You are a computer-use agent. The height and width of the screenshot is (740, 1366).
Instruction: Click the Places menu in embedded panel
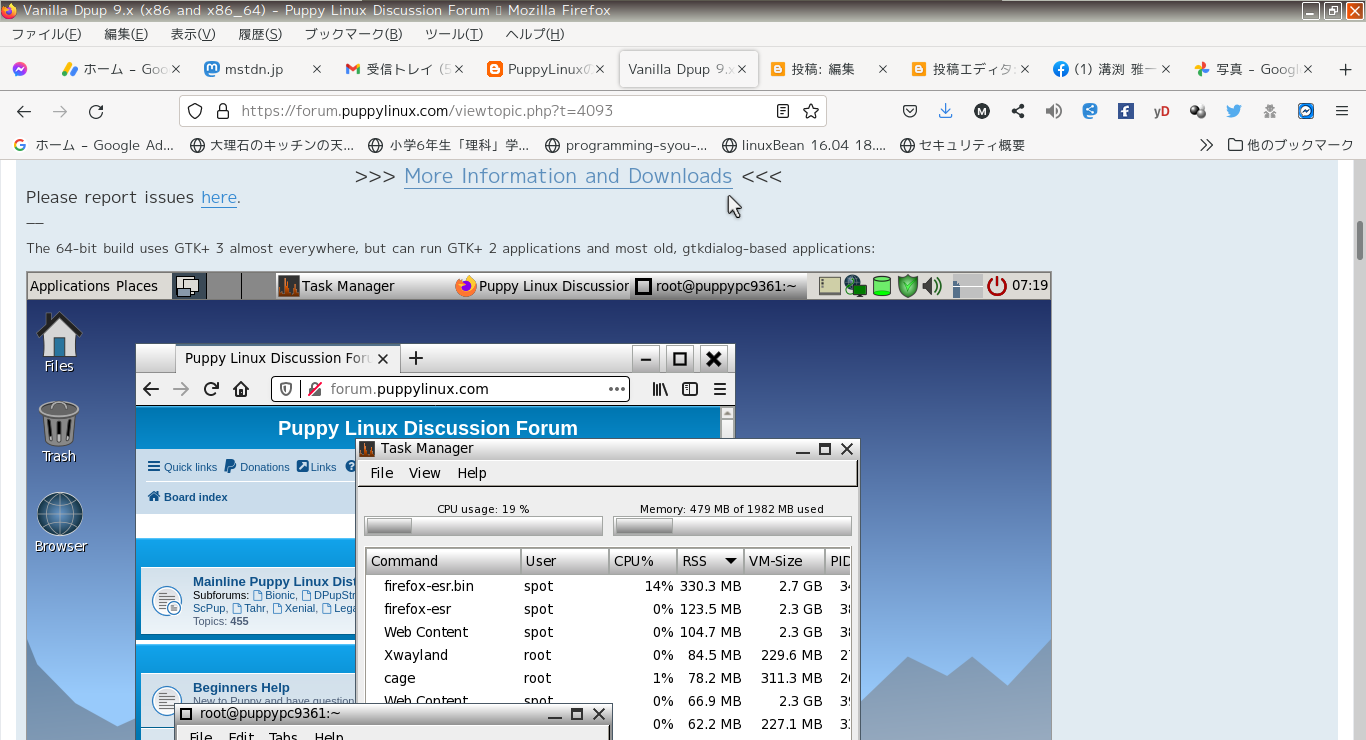pyautogui.click(x=137, y=286)
